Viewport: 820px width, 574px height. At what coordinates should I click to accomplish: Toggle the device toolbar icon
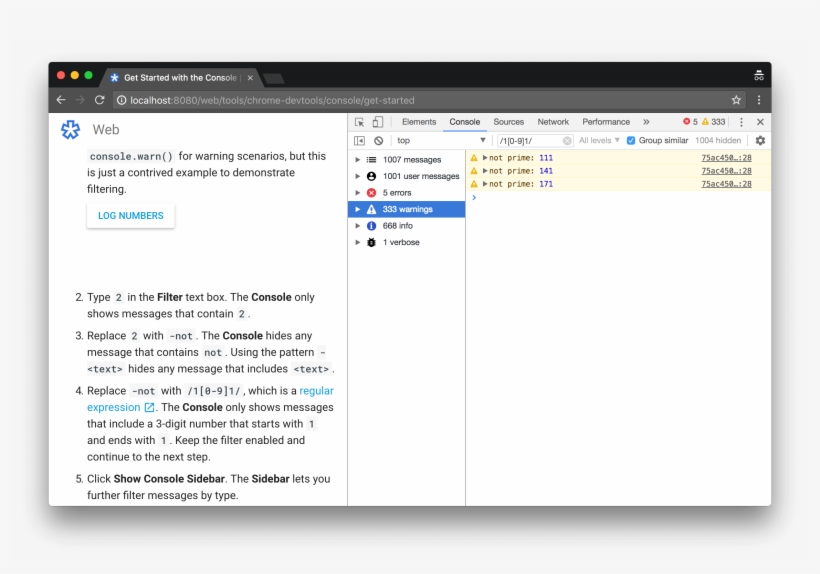point(378,122)
